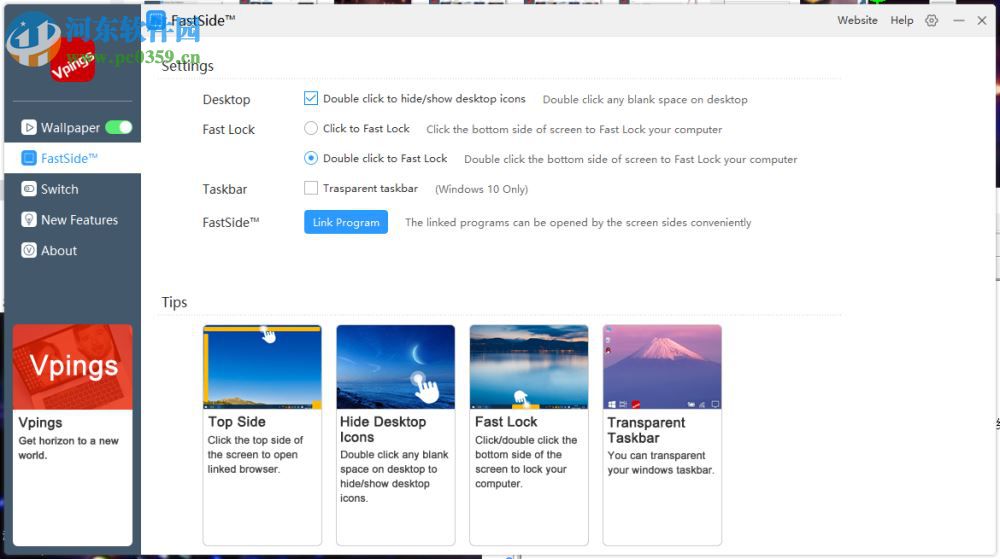Open the settings gear icon in title bar
Image resolution: width=1000 pixels, height=559 pixels.
[x=932, y=20]
